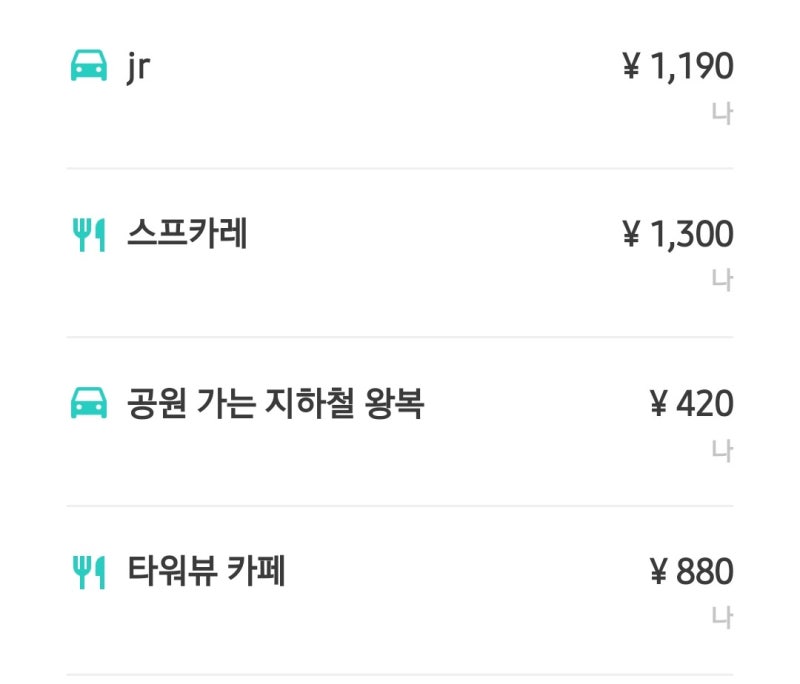This screenshot has width=800, height=684.
Task: Click the 나 label under ¥ 420
Action: [722, 451]
